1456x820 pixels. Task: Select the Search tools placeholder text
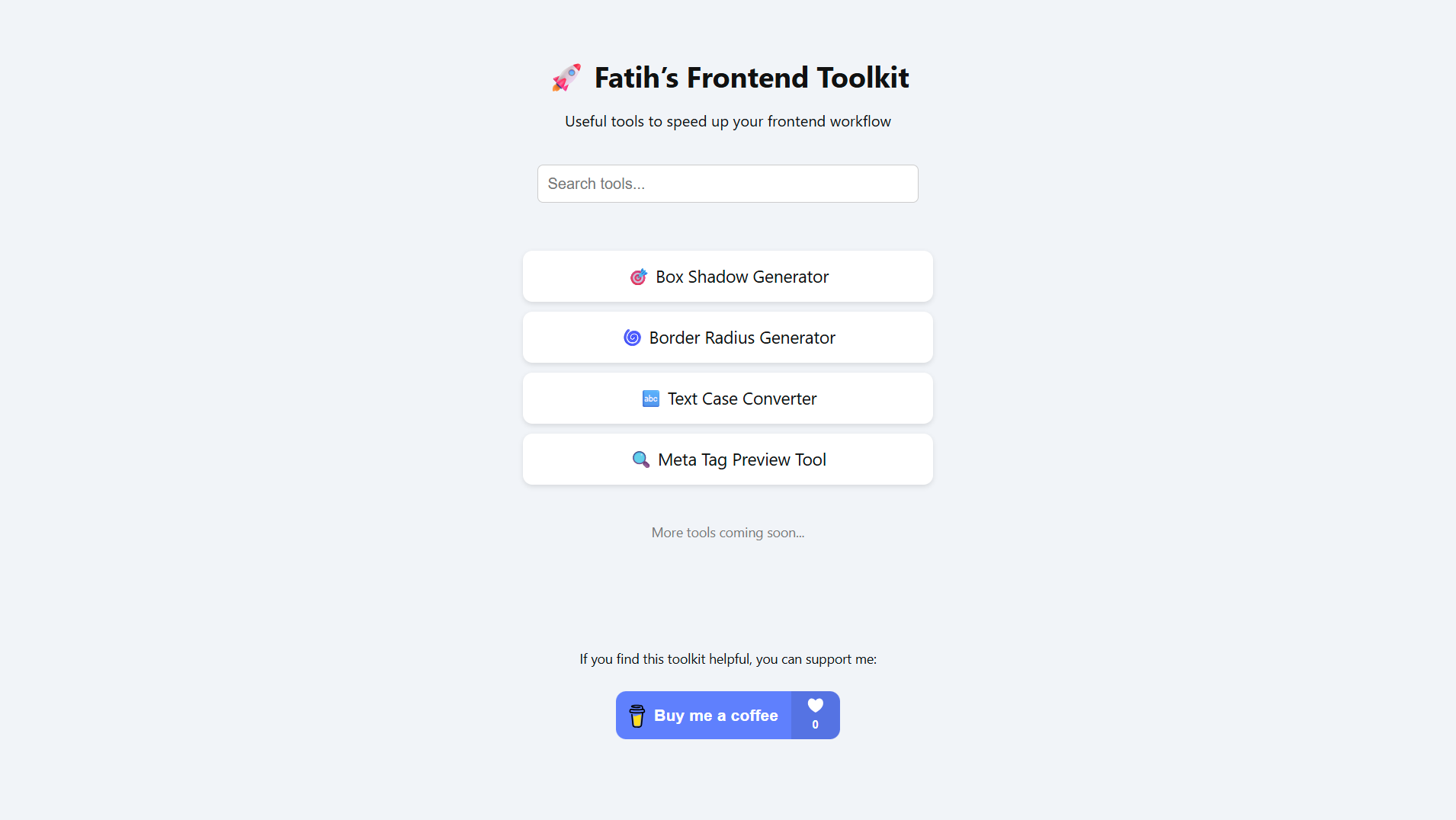596,184
